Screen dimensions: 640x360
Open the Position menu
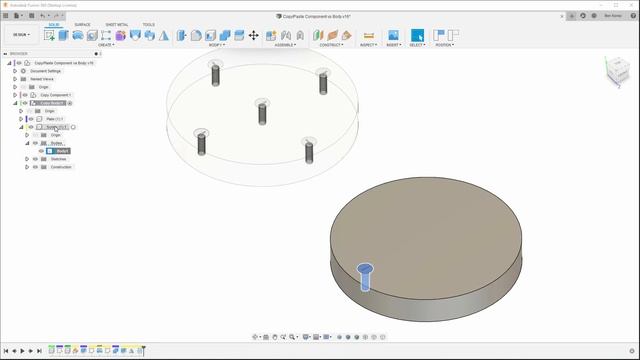[x=445, y=45]
